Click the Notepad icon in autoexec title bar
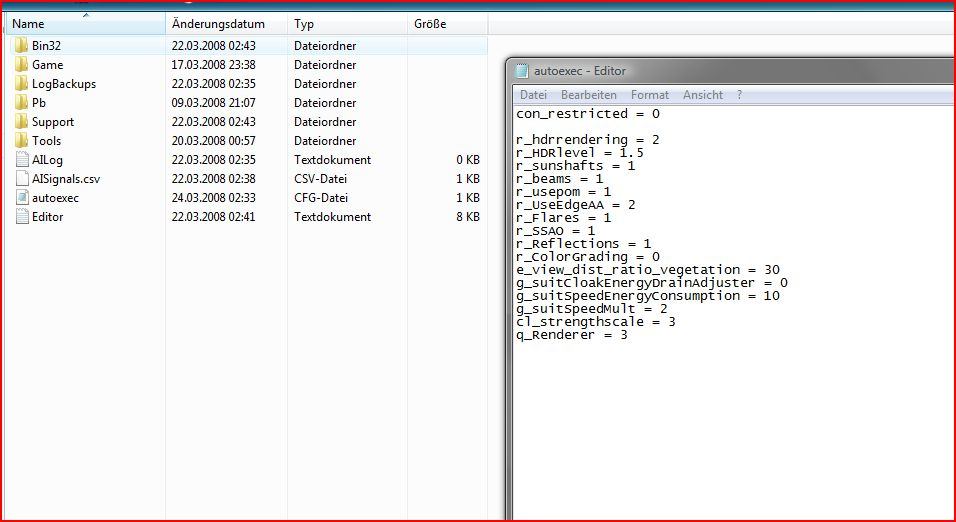The height and width of the screenshot is (522, 956). pos(522,71)
